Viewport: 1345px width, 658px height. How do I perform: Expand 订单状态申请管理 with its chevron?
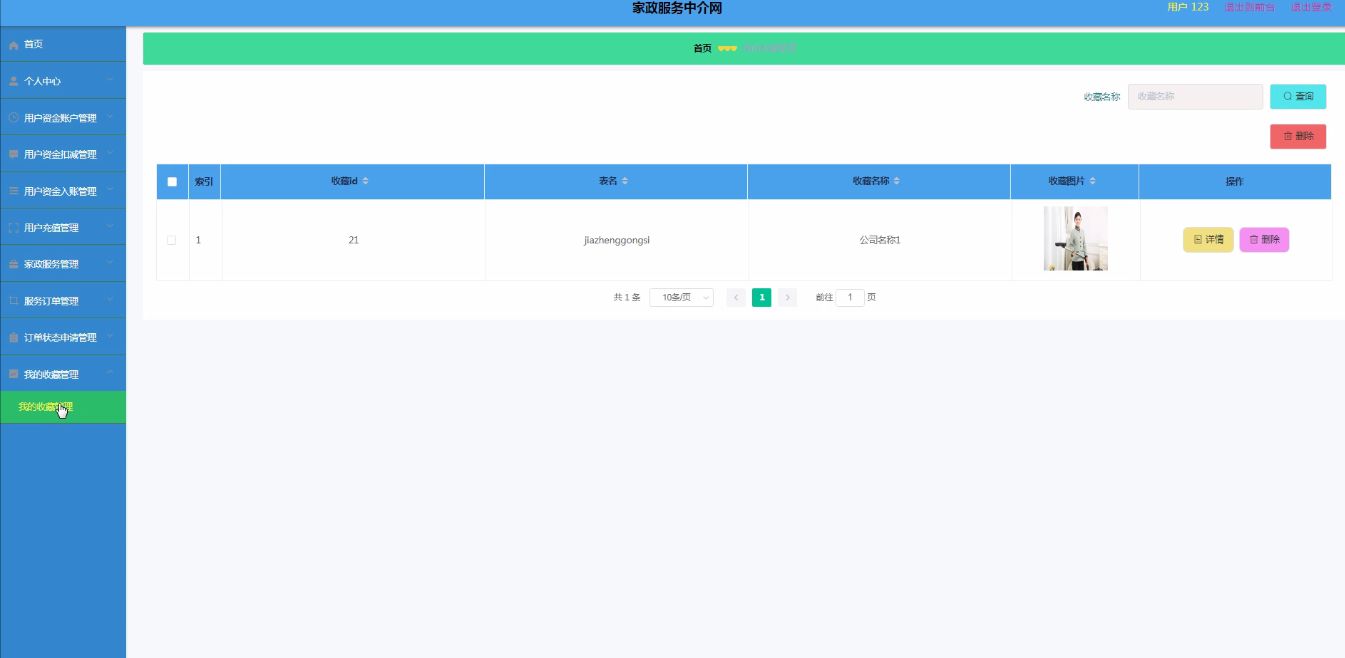point(110,337)
